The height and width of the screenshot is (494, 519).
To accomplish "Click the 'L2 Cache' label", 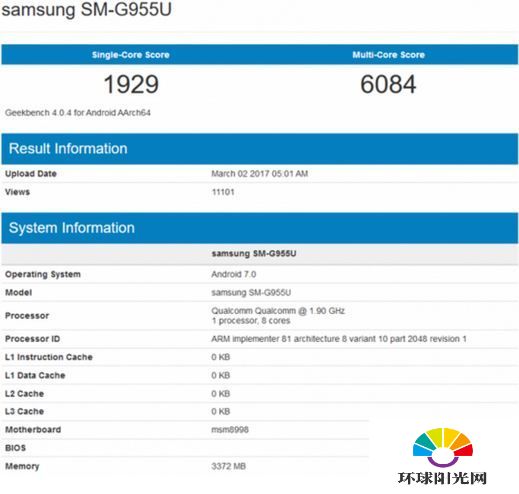I will (24, 394).
